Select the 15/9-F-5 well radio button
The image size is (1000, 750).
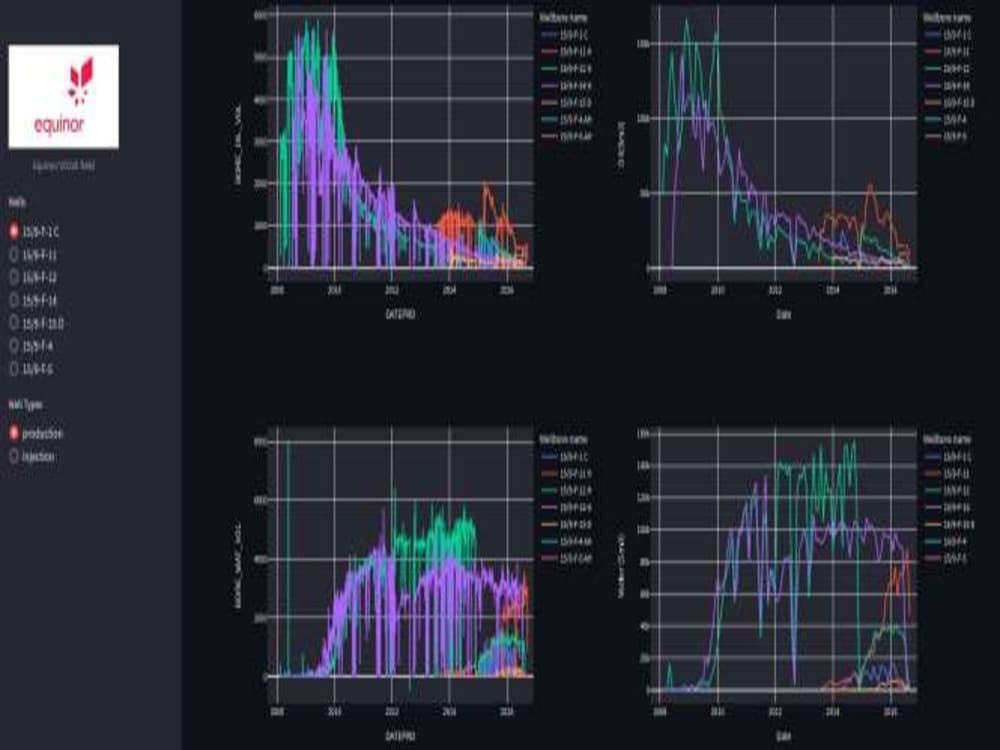(13, 368)
